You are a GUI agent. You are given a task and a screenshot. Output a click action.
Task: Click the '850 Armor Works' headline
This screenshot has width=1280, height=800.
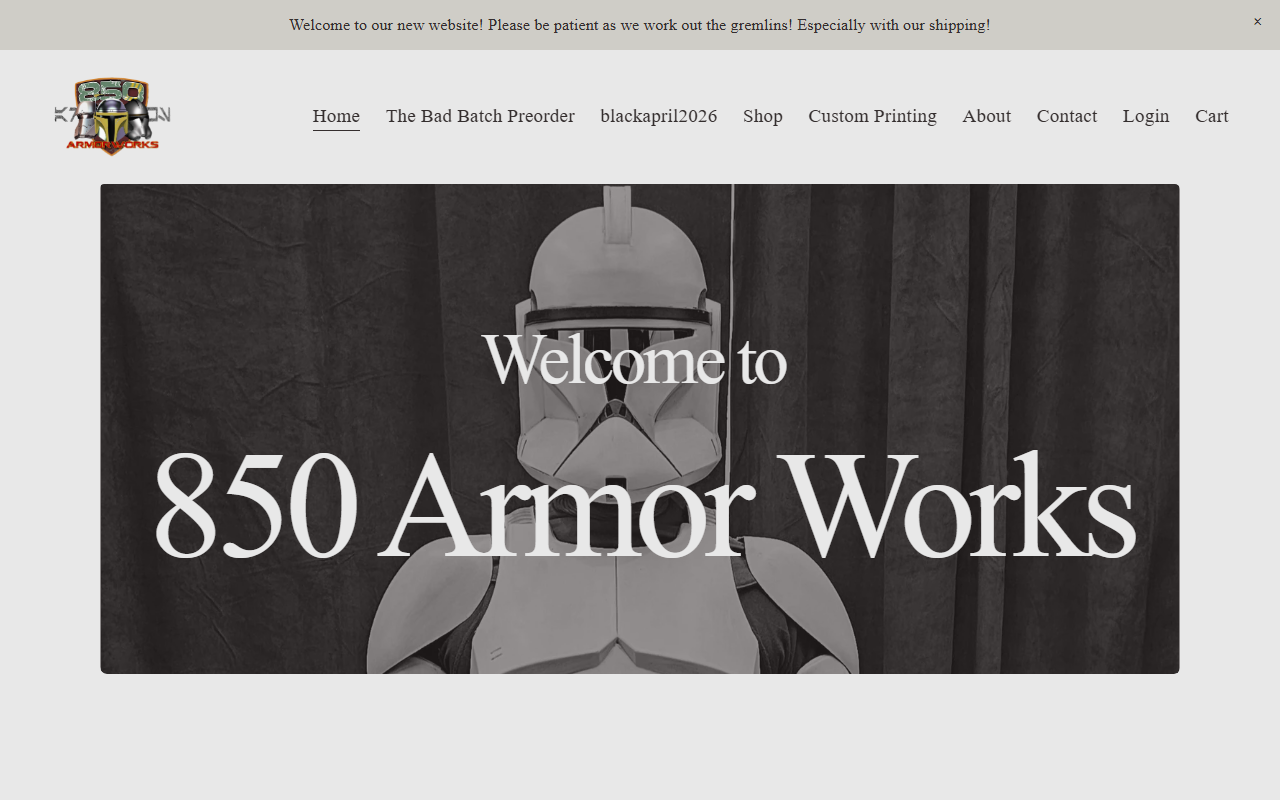[x=644, y=504]
